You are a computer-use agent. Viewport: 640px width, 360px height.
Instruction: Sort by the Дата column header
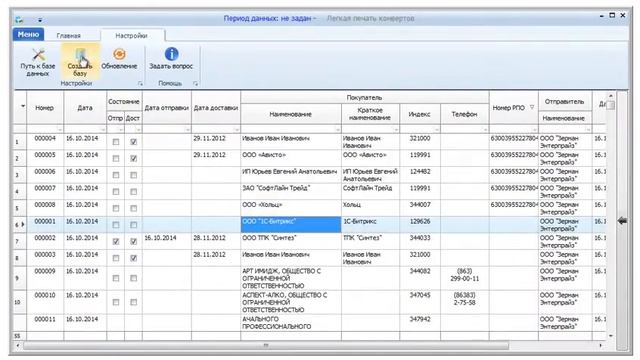coord(85,108)
